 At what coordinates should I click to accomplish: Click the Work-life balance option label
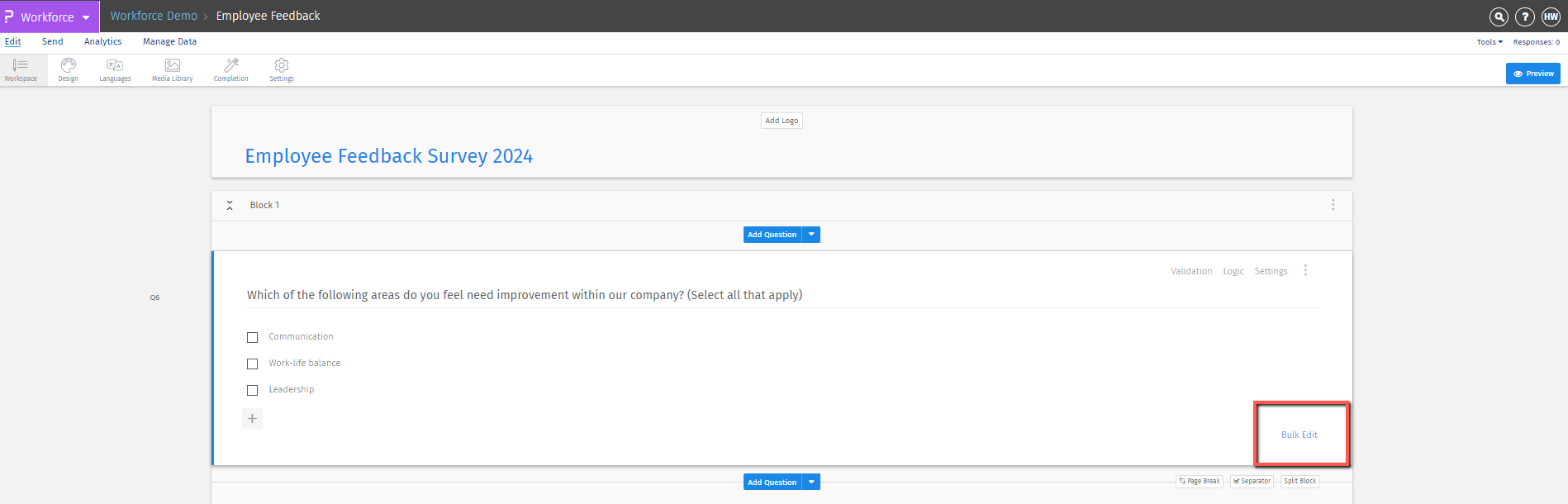point(304,363)
